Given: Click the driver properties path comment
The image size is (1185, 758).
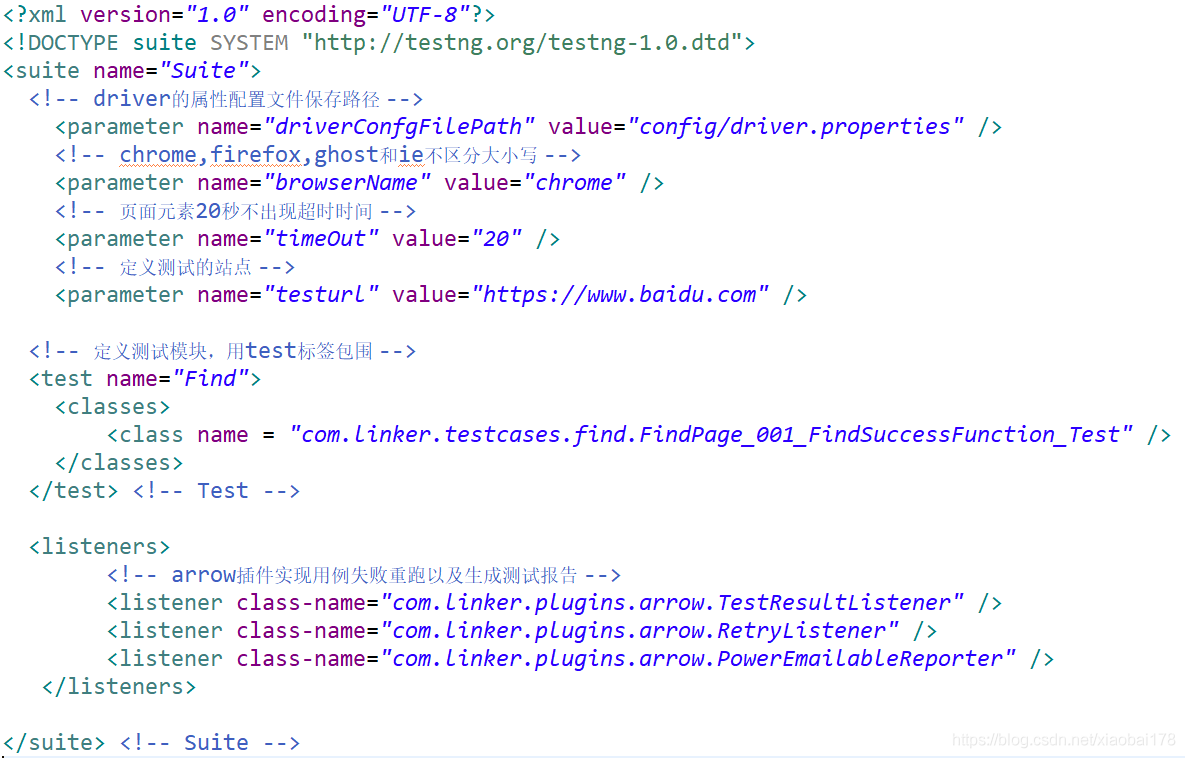Looking at the screenshot, I should click(x=226, y=99).
